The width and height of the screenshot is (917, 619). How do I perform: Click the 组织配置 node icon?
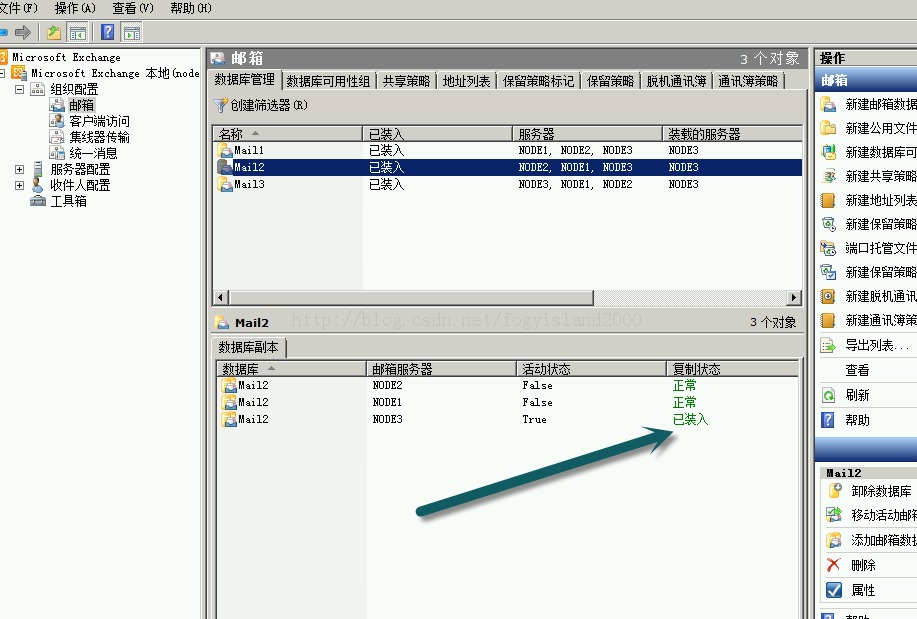(x=37, y=89)
